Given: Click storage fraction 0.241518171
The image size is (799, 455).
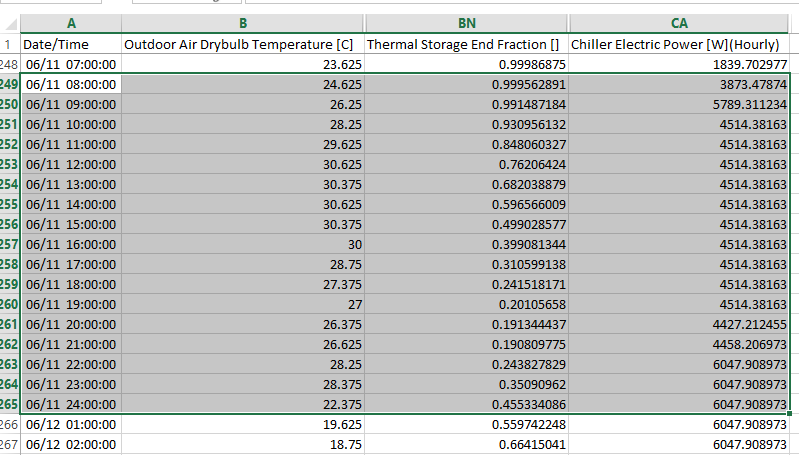Looking at the screenshot, I should (467, 284).
